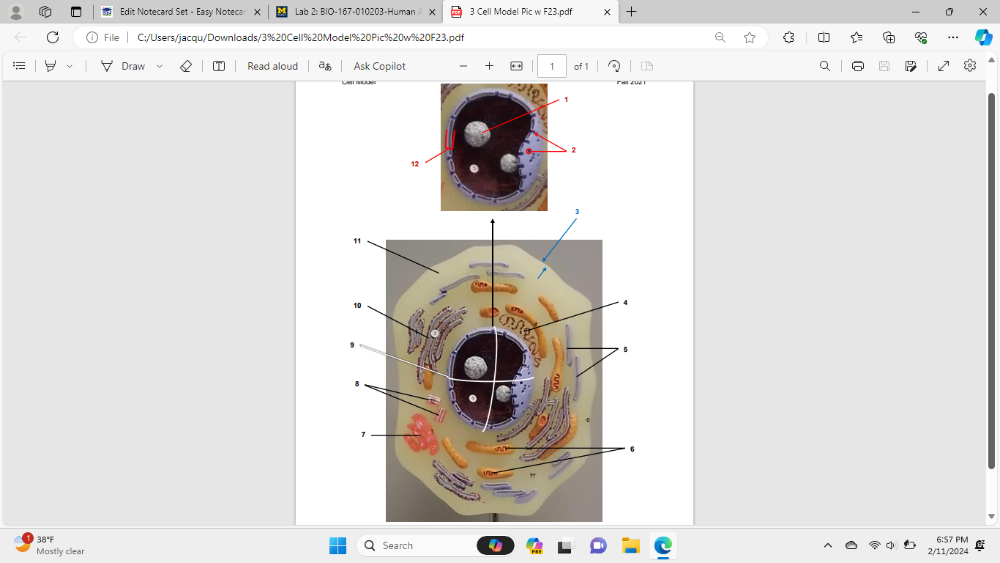Click the Fit to width button

516,66
